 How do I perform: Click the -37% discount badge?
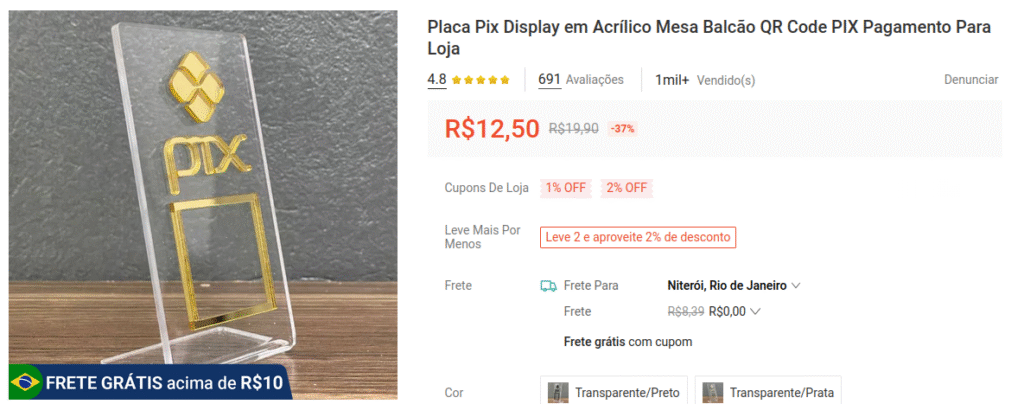pyautogui.click(x=623, y=129)
